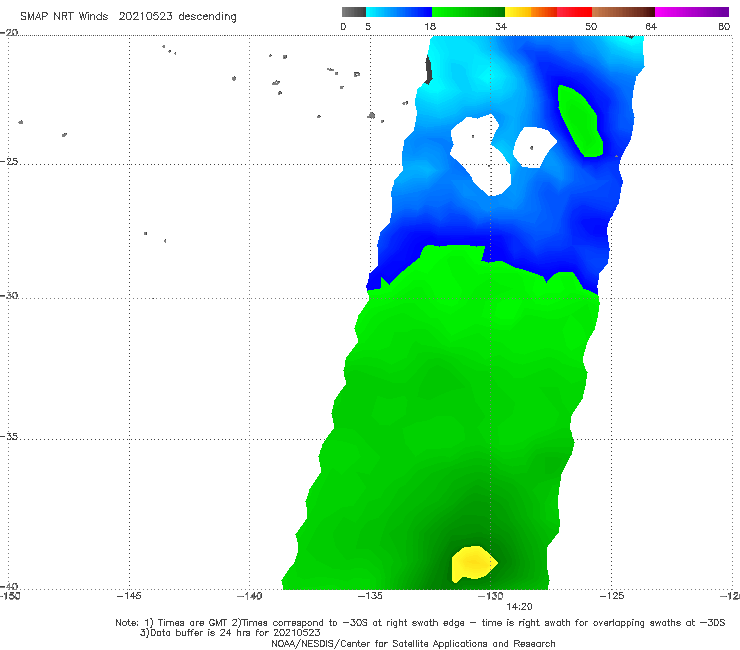Click the 'Note: 1) Times are GMT' line

pos(420,623)
